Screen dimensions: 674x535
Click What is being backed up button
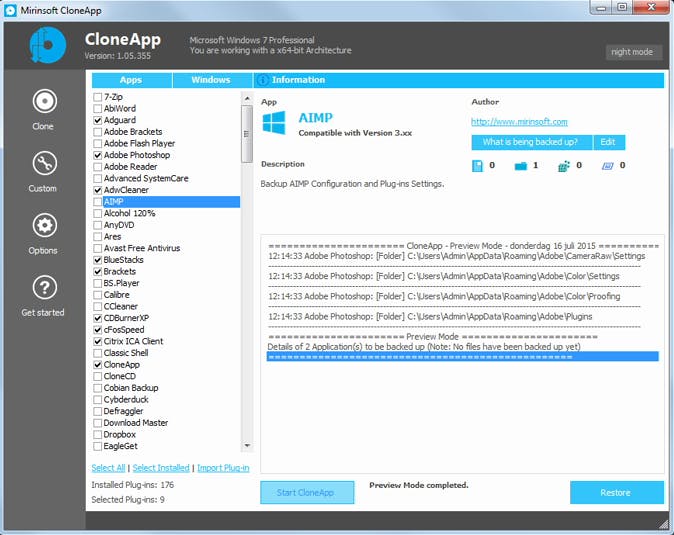tap(531, 142)
